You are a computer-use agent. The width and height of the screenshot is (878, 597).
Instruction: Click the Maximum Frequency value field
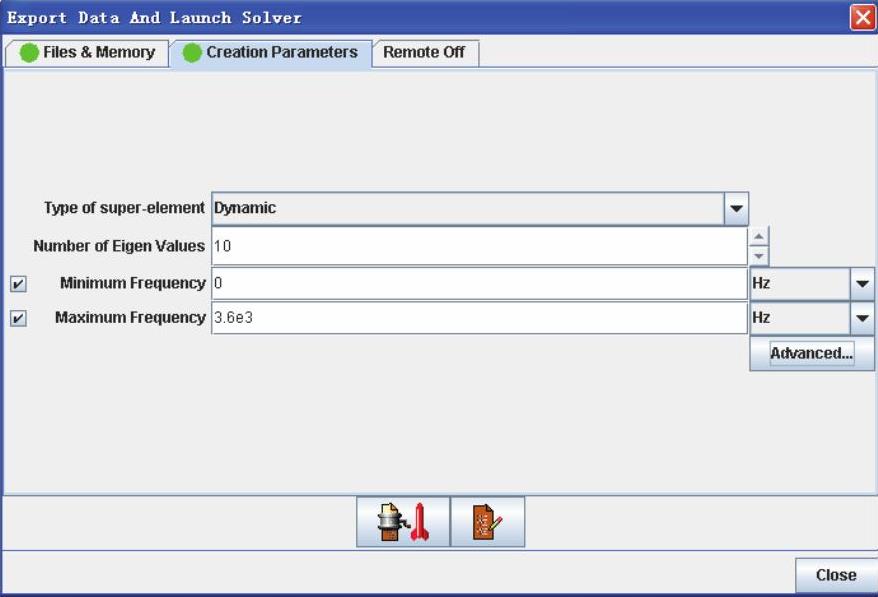pyautogui.click(x=478, y=318)
